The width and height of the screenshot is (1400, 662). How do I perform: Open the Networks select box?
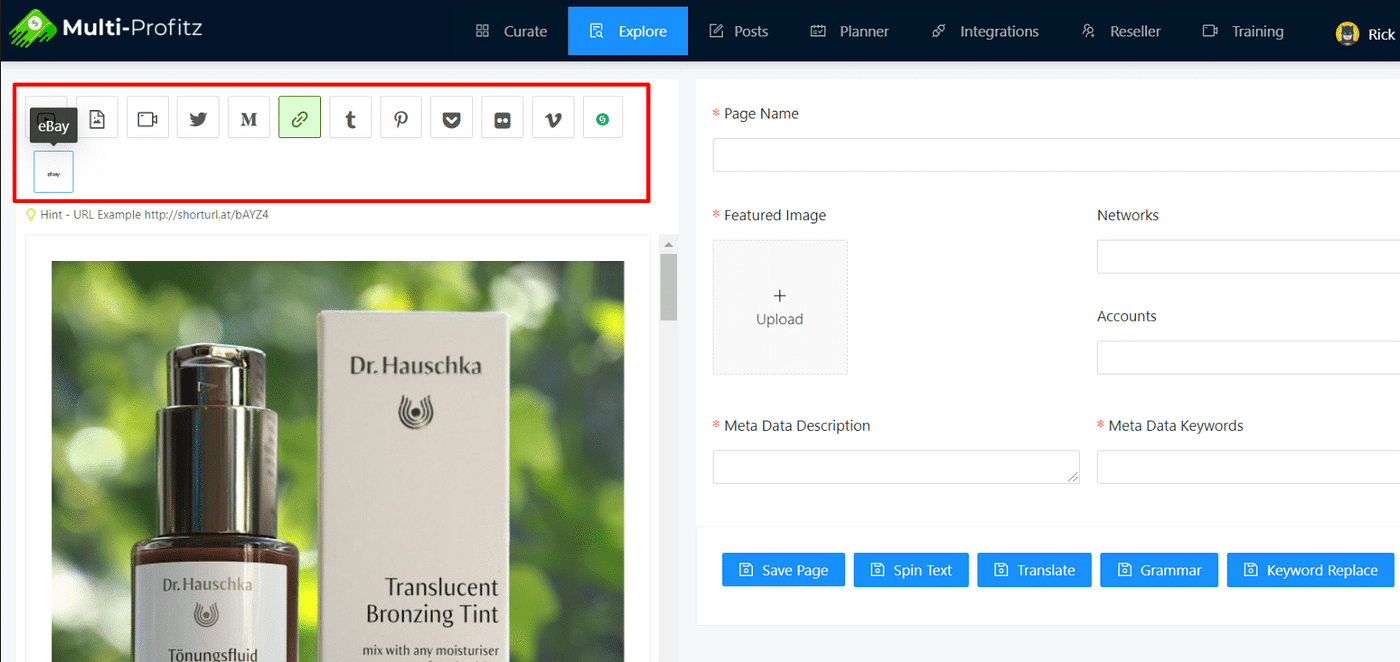1248,257
